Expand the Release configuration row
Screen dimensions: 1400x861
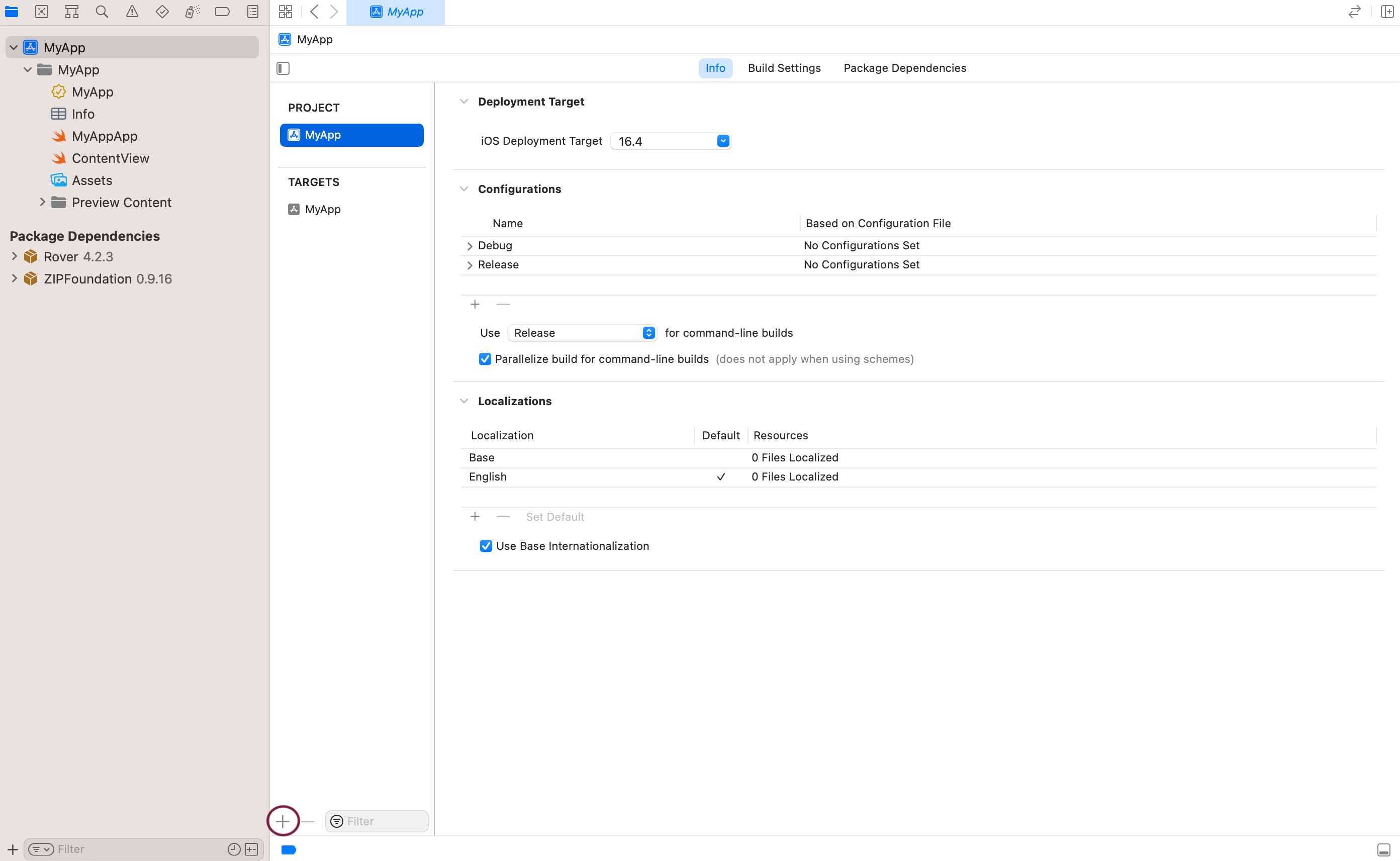click(470, 265)
